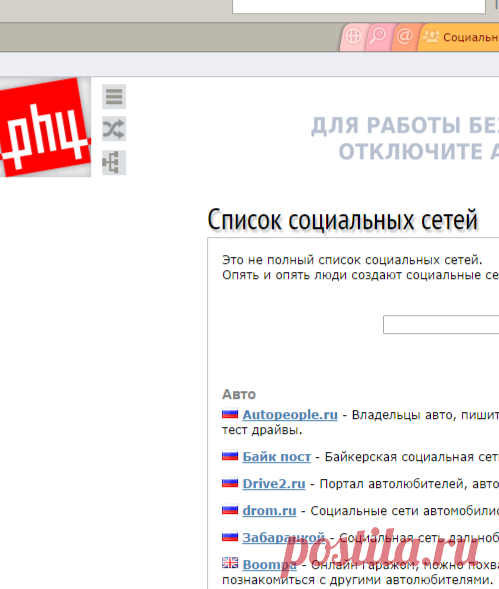Click the shuffle random icon
The height and width of the screenshot is (589, 499).
(114, 129)
